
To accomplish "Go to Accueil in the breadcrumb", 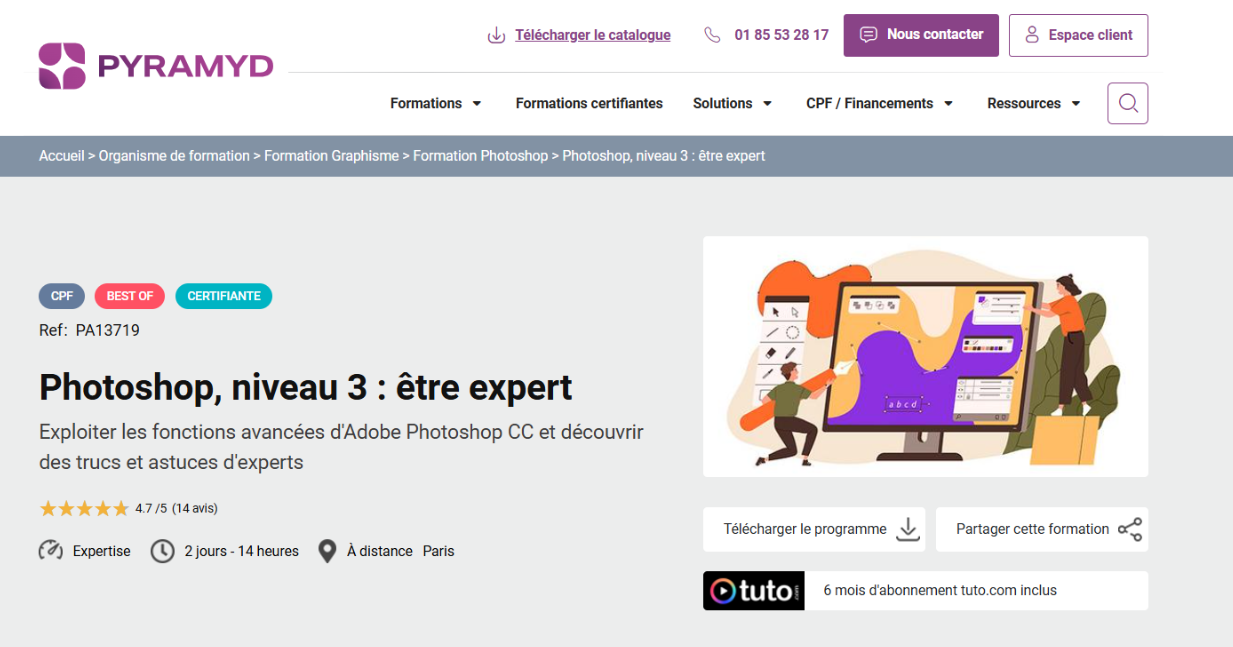I will (61, 156).
